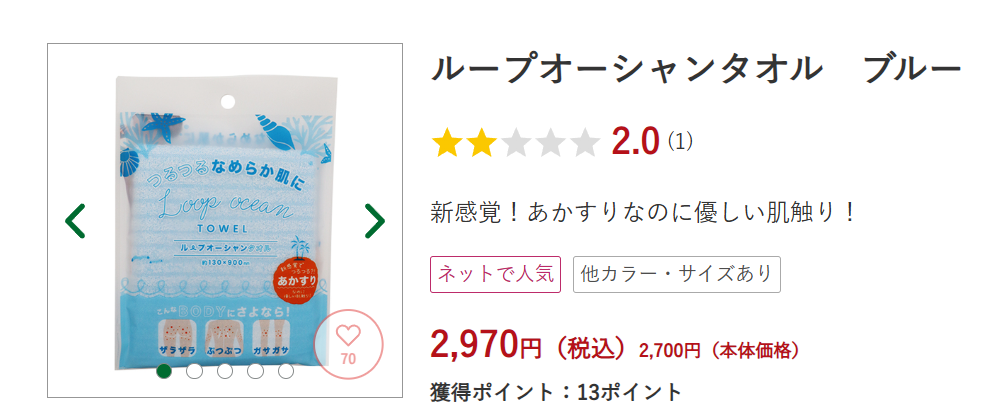Click the ネットで人気 tag
The width and height of the screenshot is (984, 411).
point(495,274)
